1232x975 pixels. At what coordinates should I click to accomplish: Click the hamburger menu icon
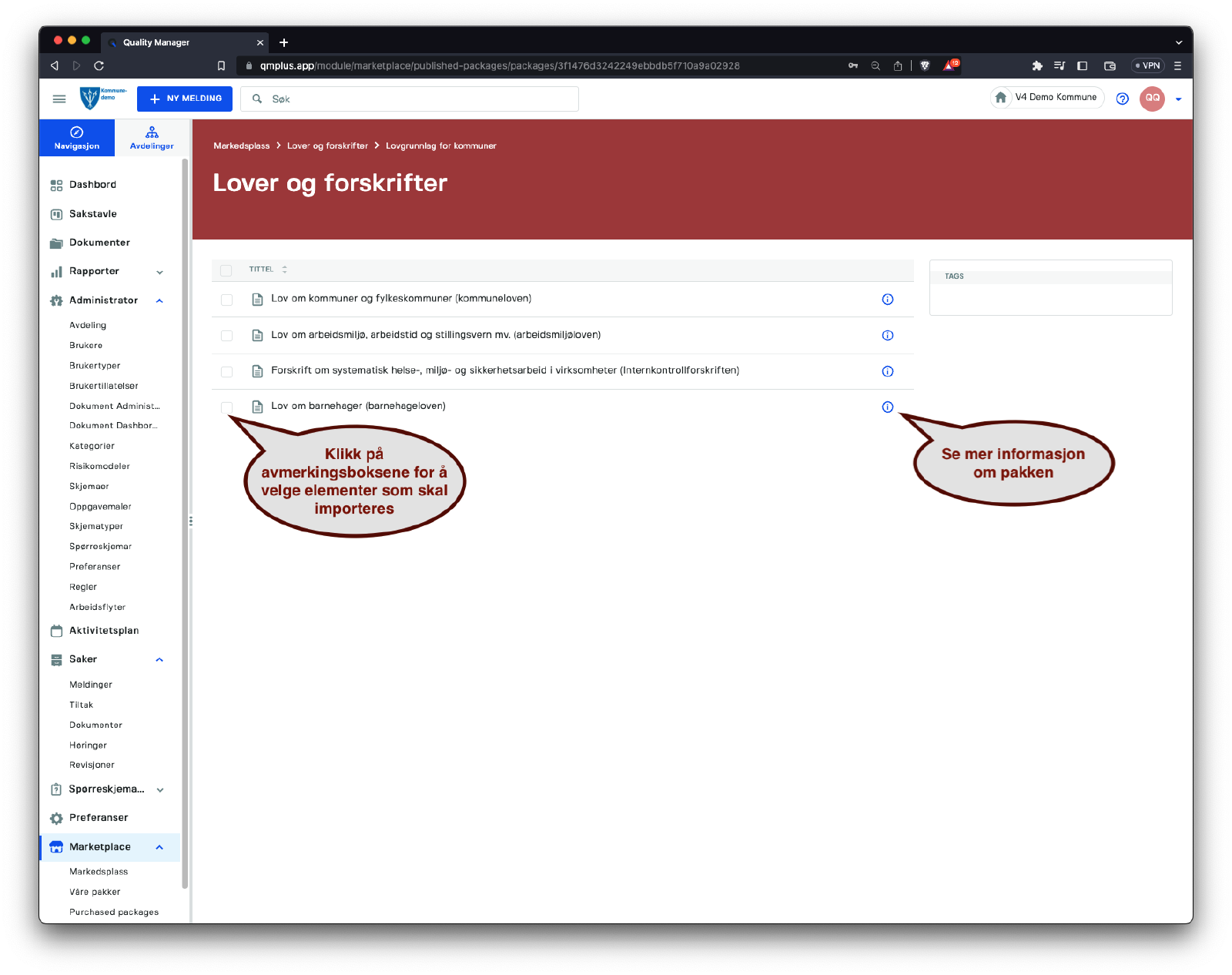(59, 99)
